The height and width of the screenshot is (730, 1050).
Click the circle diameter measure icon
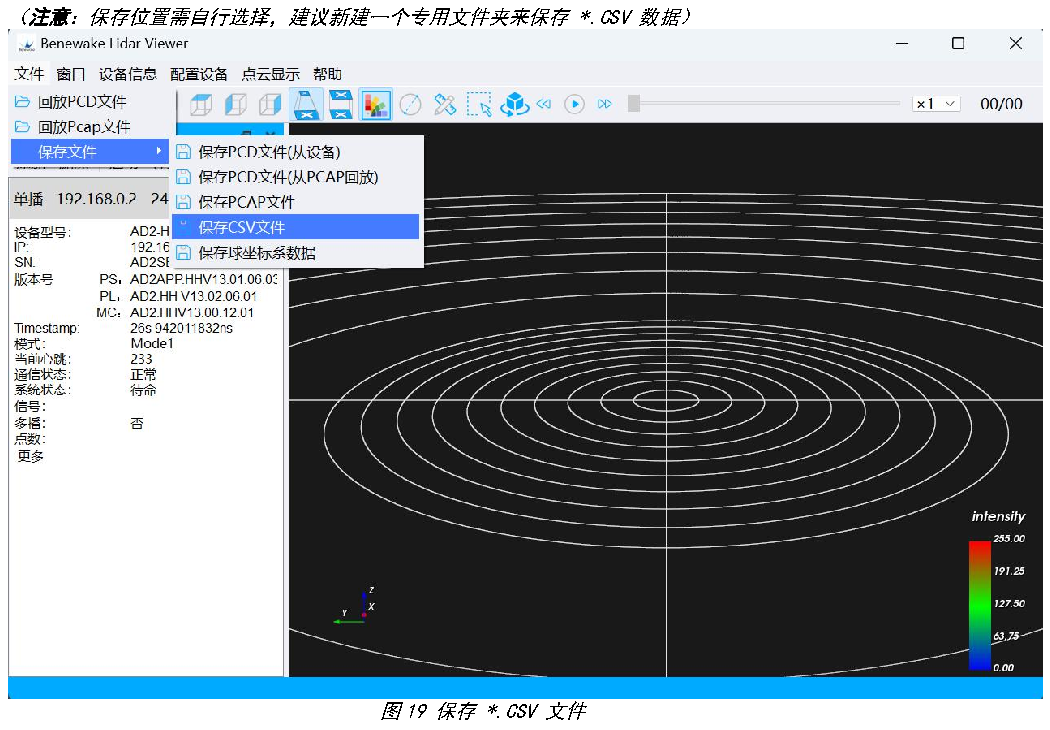pos(410,104)
